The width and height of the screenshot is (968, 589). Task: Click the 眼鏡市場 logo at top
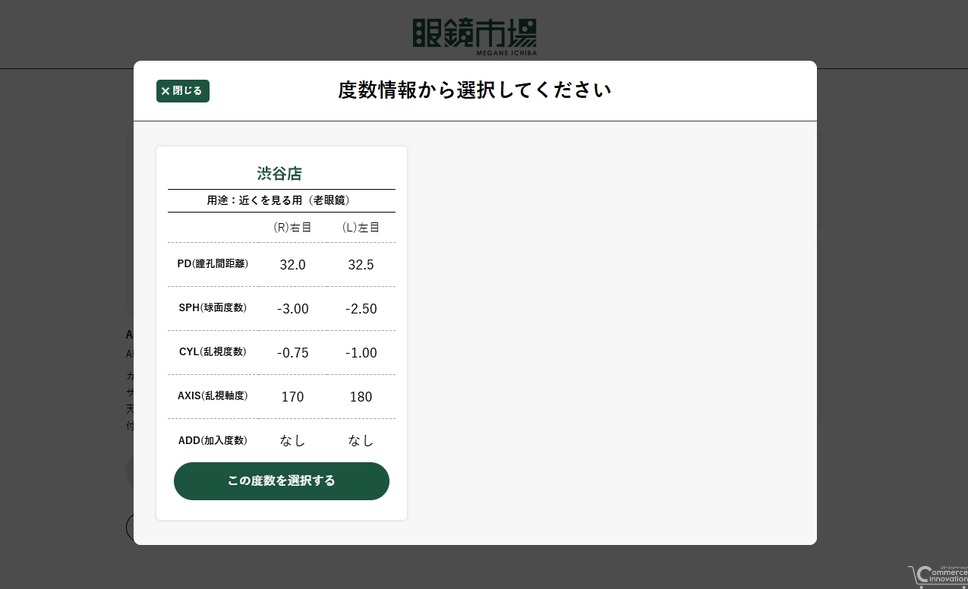click(x=475, y=36)
